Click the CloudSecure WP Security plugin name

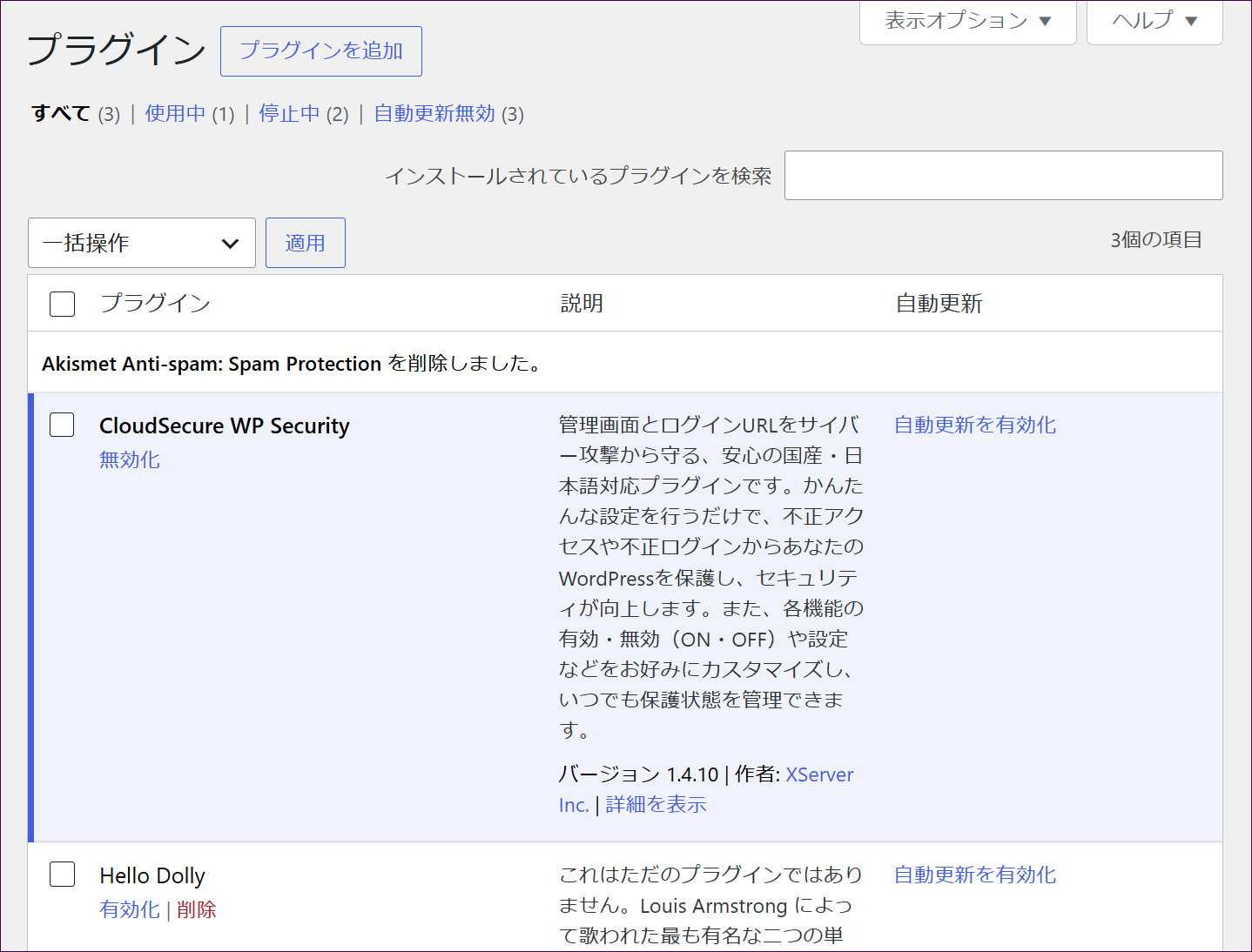225,426
